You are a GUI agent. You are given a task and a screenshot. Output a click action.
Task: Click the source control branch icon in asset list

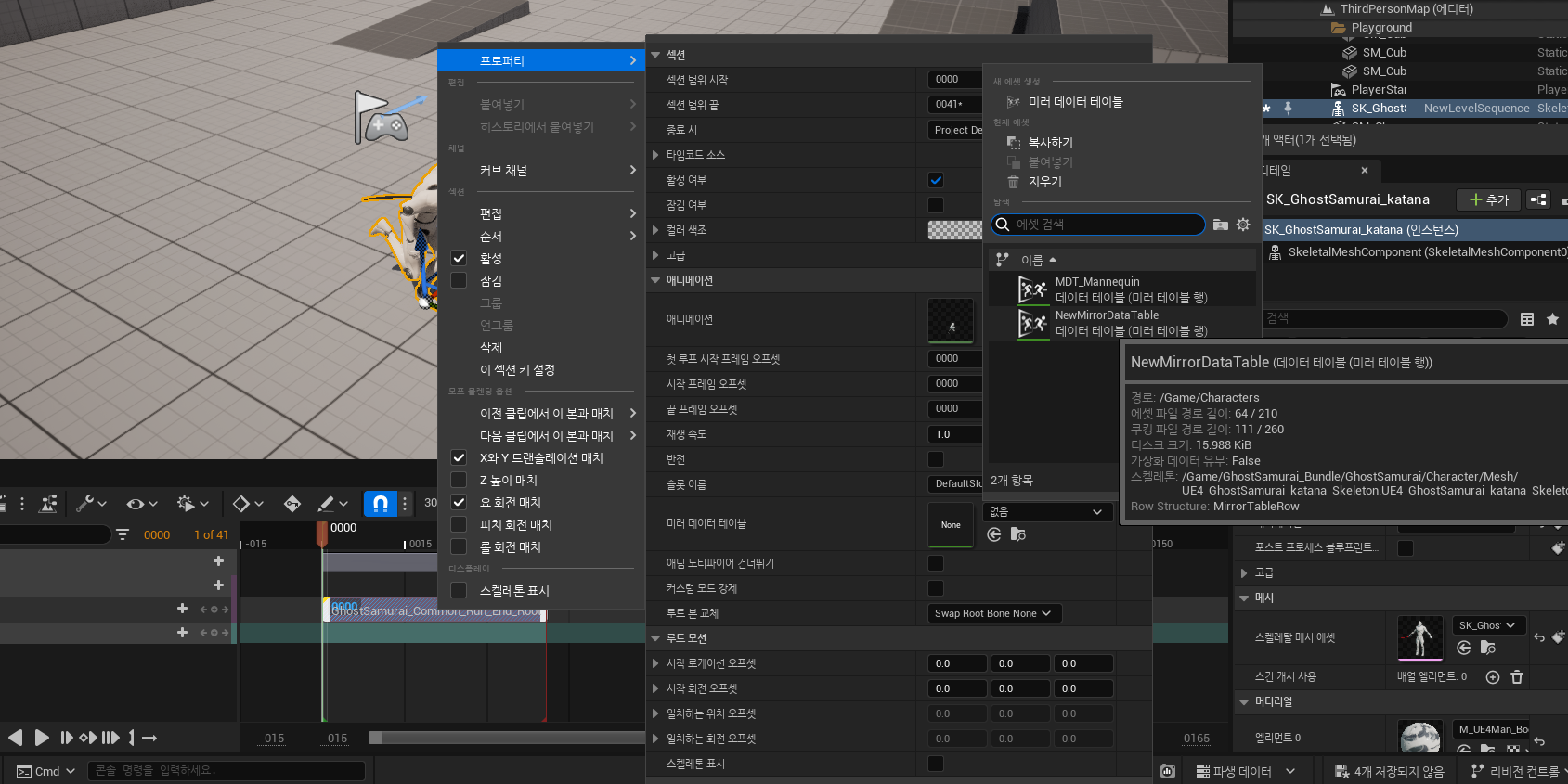tap(1002, 260)
